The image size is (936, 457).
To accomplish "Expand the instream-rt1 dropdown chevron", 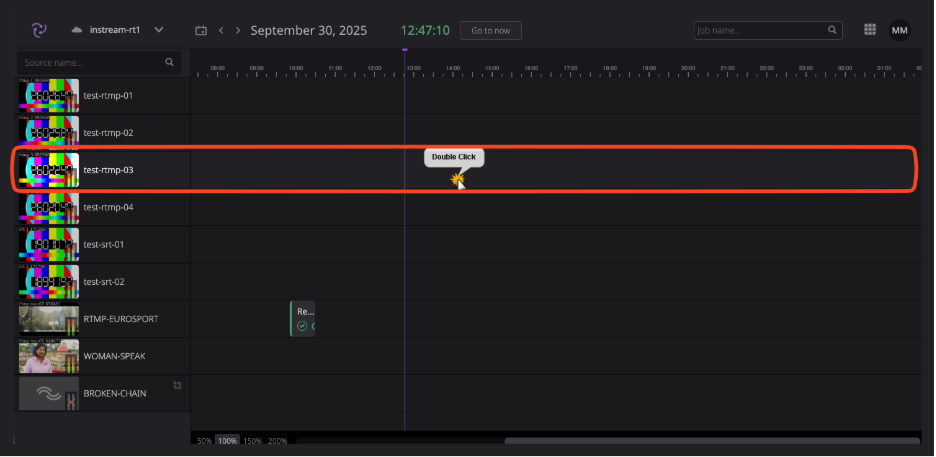I will tap(159, 30).
